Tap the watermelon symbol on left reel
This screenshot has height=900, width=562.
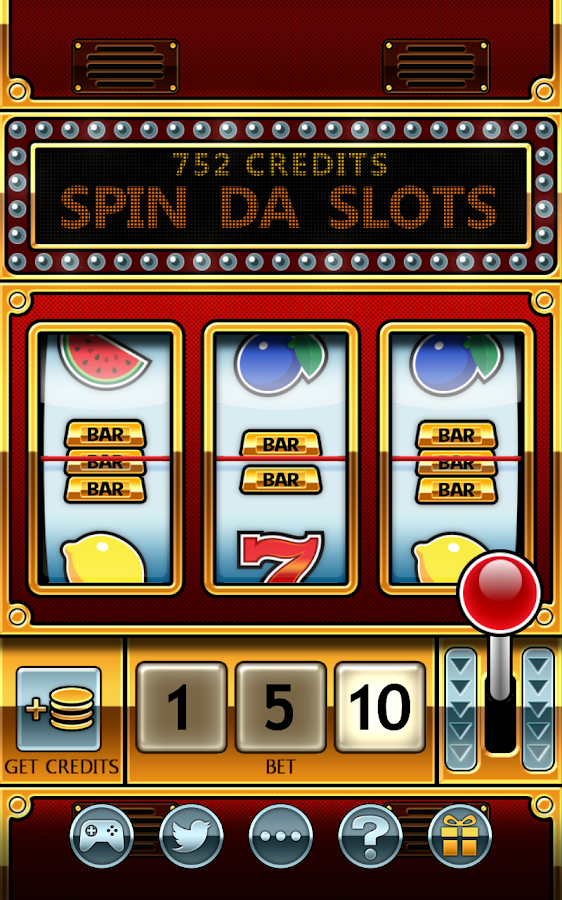104,362
